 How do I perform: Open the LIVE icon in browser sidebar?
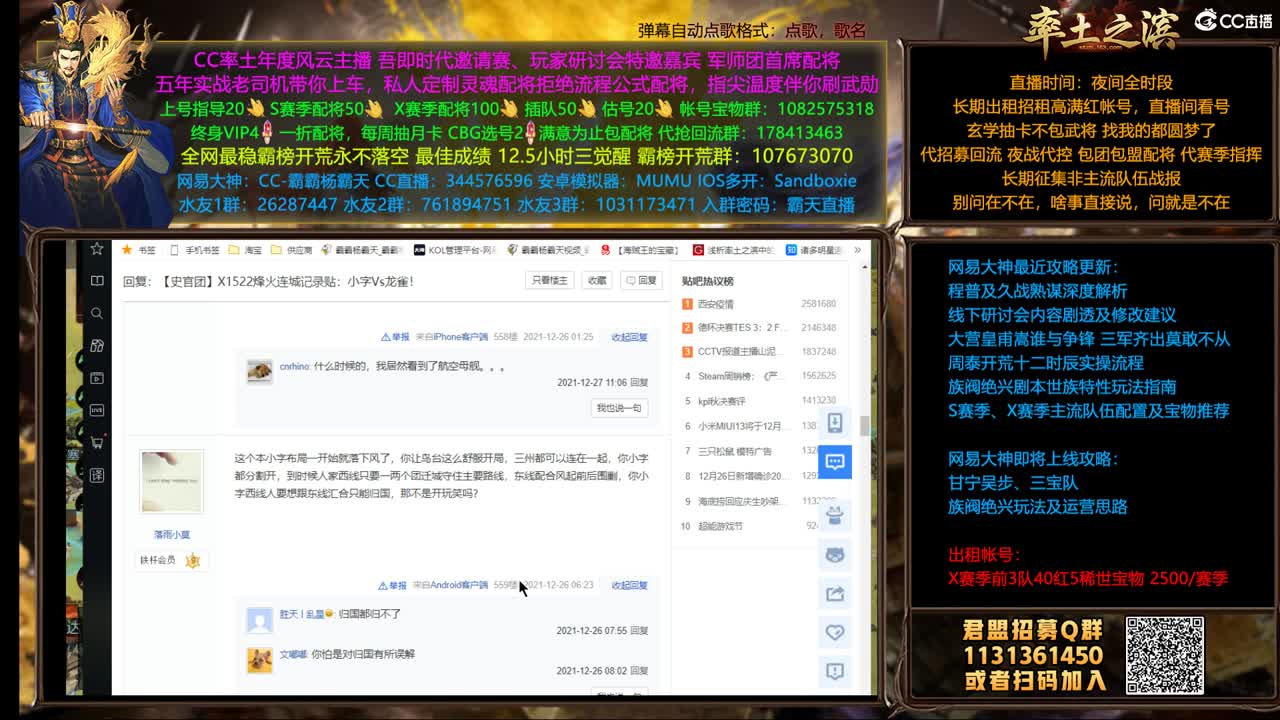pyautogui.click(x=97, y=410)
